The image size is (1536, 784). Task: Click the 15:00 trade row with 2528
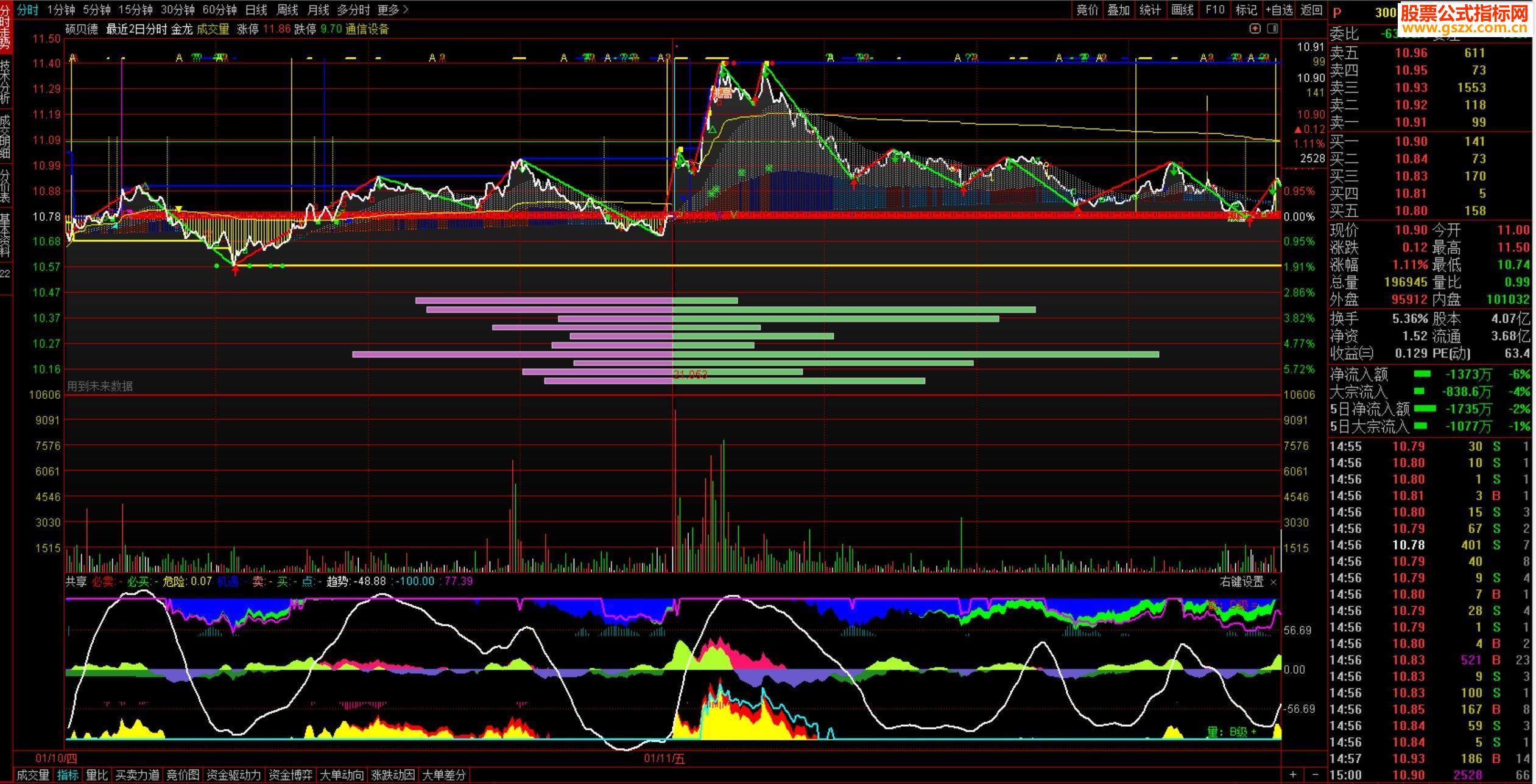click(x=1429, y=775)
